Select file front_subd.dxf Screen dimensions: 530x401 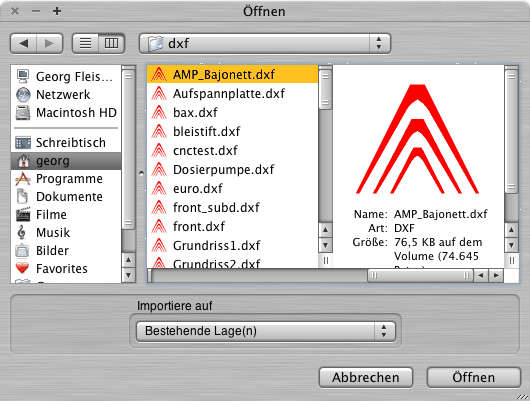(x=233, y=207)
